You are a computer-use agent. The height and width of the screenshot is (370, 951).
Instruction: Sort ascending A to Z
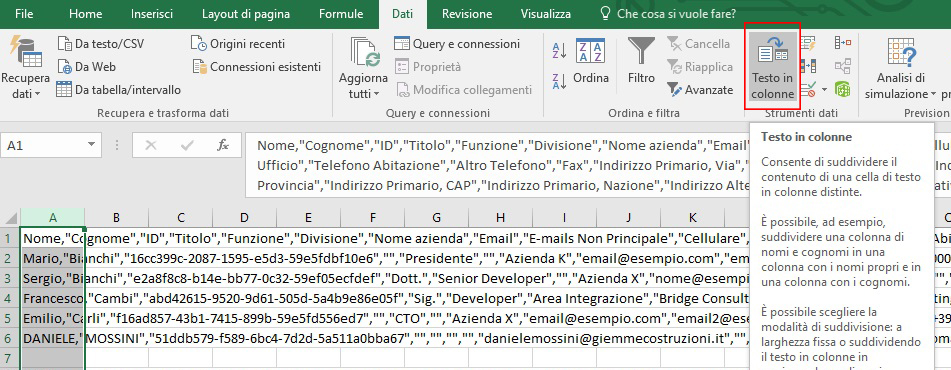559,50
